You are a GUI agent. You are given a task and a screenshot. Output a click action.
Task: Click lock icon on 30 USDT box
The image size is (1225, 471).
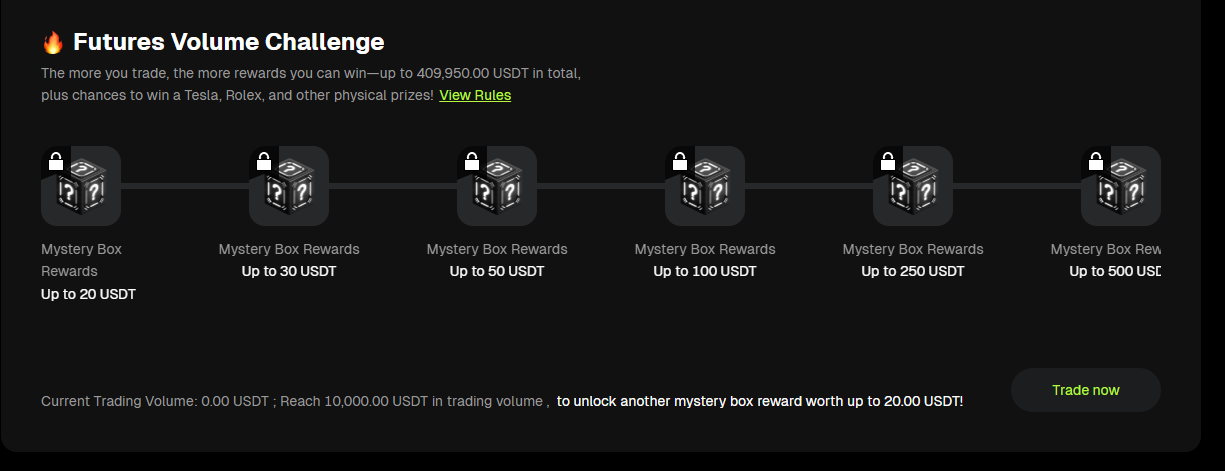tap(264, 161)
